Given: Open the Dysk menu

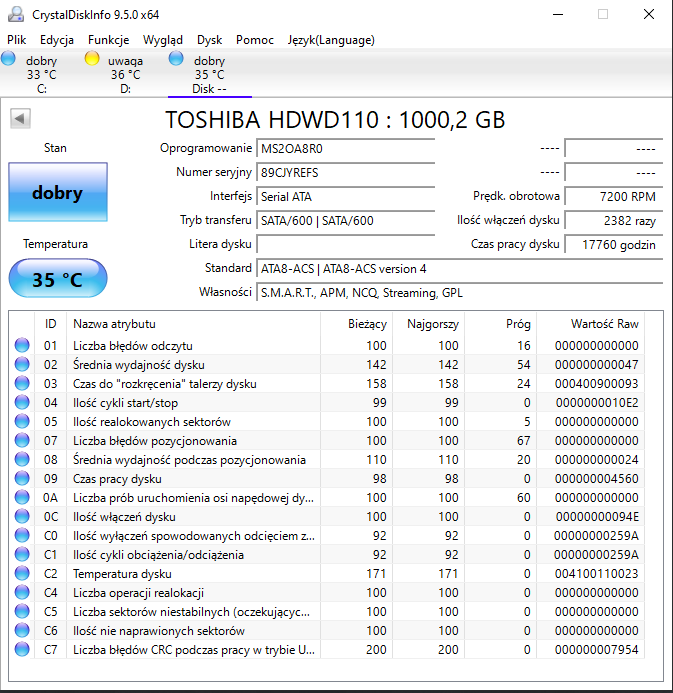Looking at the screenshot, I should (209, 40).
